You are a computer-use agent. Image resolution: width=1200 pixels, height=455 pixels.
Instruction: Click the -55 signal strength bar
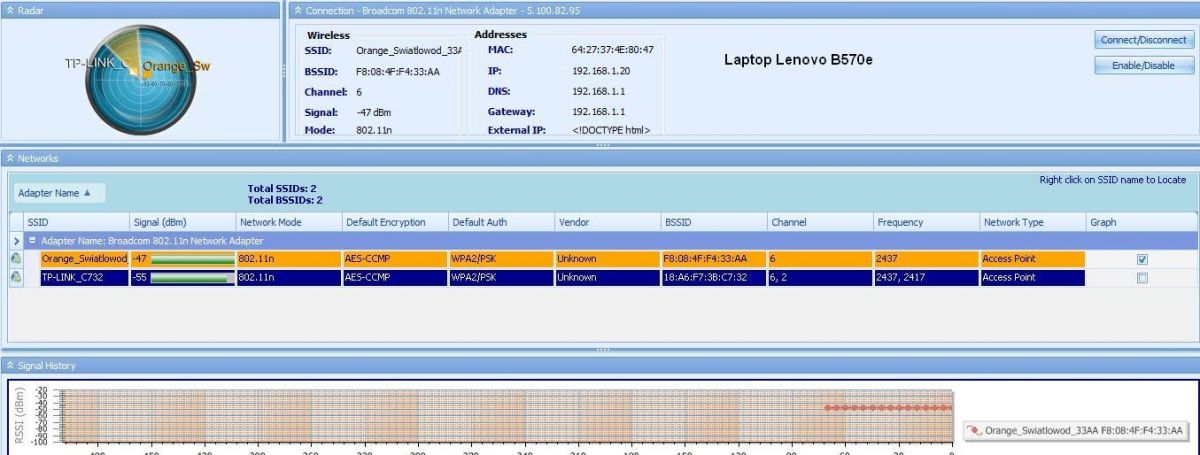[x=192, y=277]
